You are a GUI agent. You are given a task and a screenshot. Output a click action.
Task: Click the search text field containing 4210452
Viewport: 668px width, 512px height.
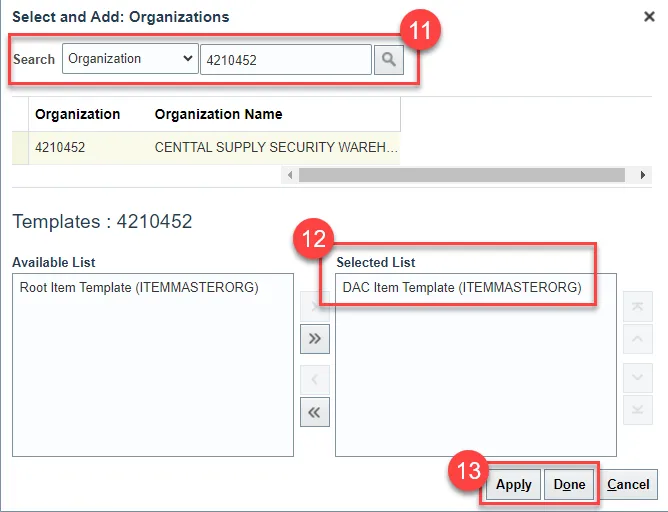click(285, 60)
